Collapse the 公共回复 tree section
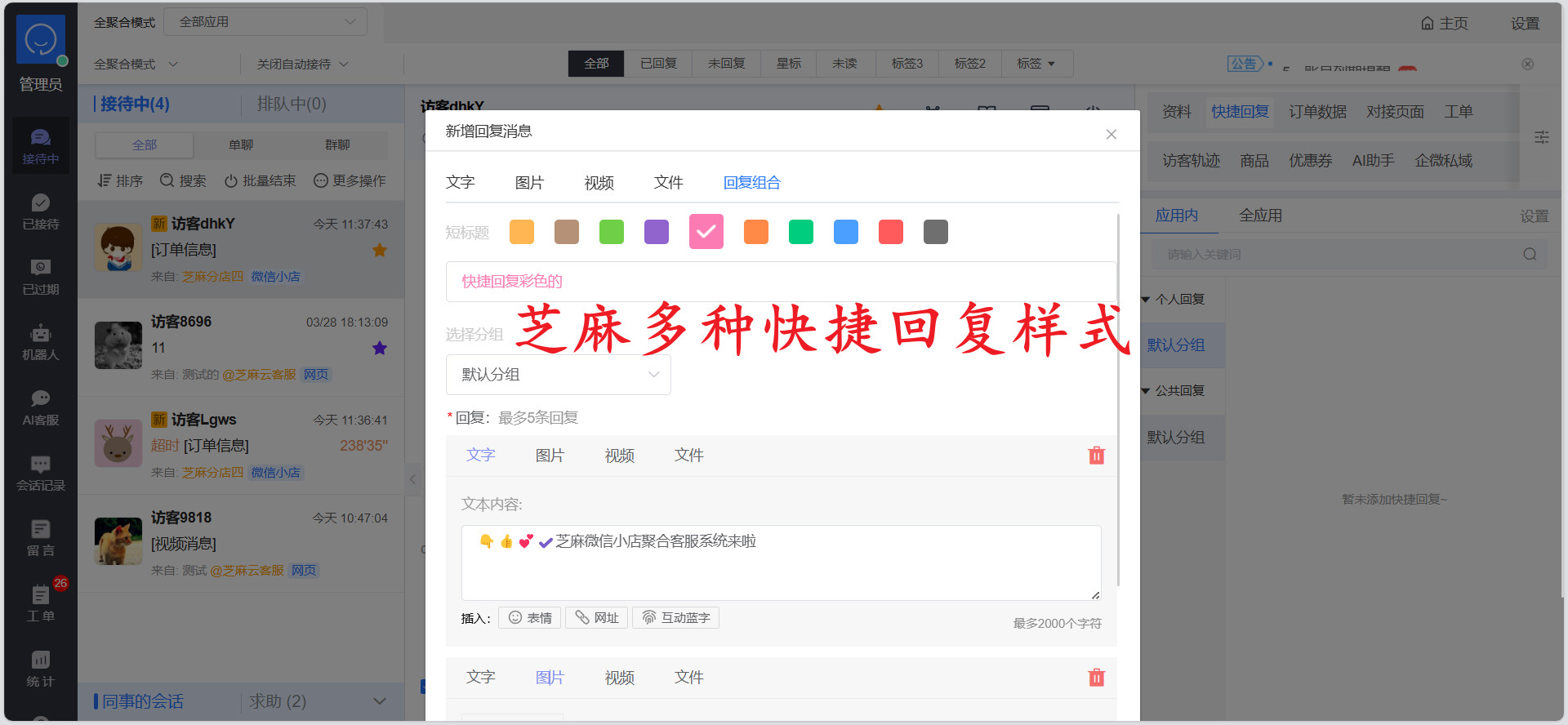 pyautogui.click(x=1146, y=391)
